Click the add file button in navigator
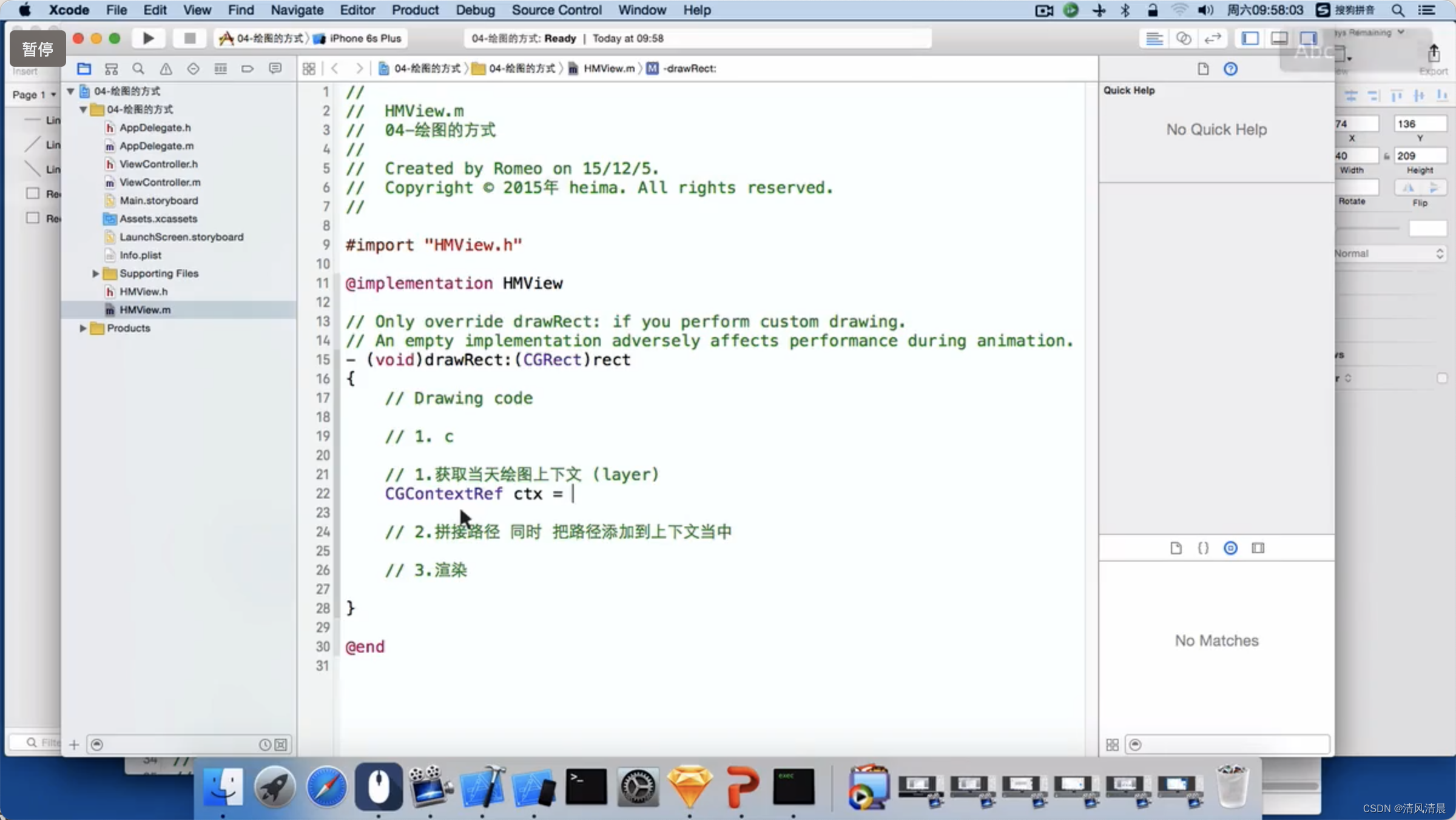The width and height of the screenshot is (1456, 820). (x=74, y=744)
